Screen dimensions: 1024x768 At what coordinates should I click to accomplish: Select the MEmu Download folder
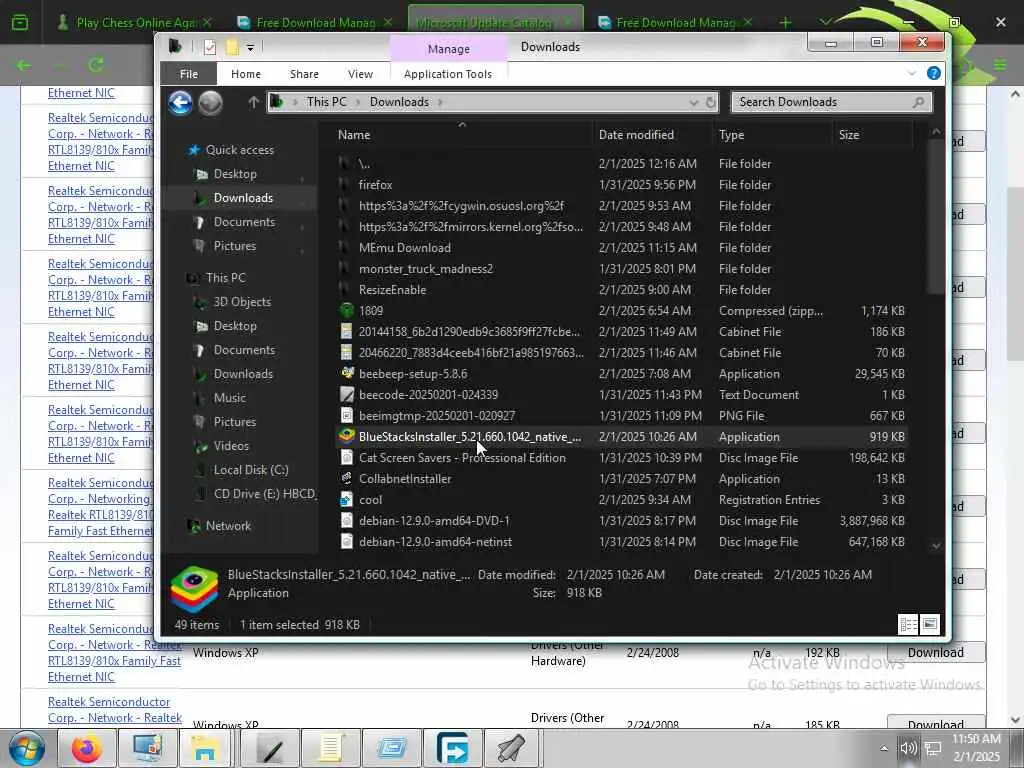(404, 248)
